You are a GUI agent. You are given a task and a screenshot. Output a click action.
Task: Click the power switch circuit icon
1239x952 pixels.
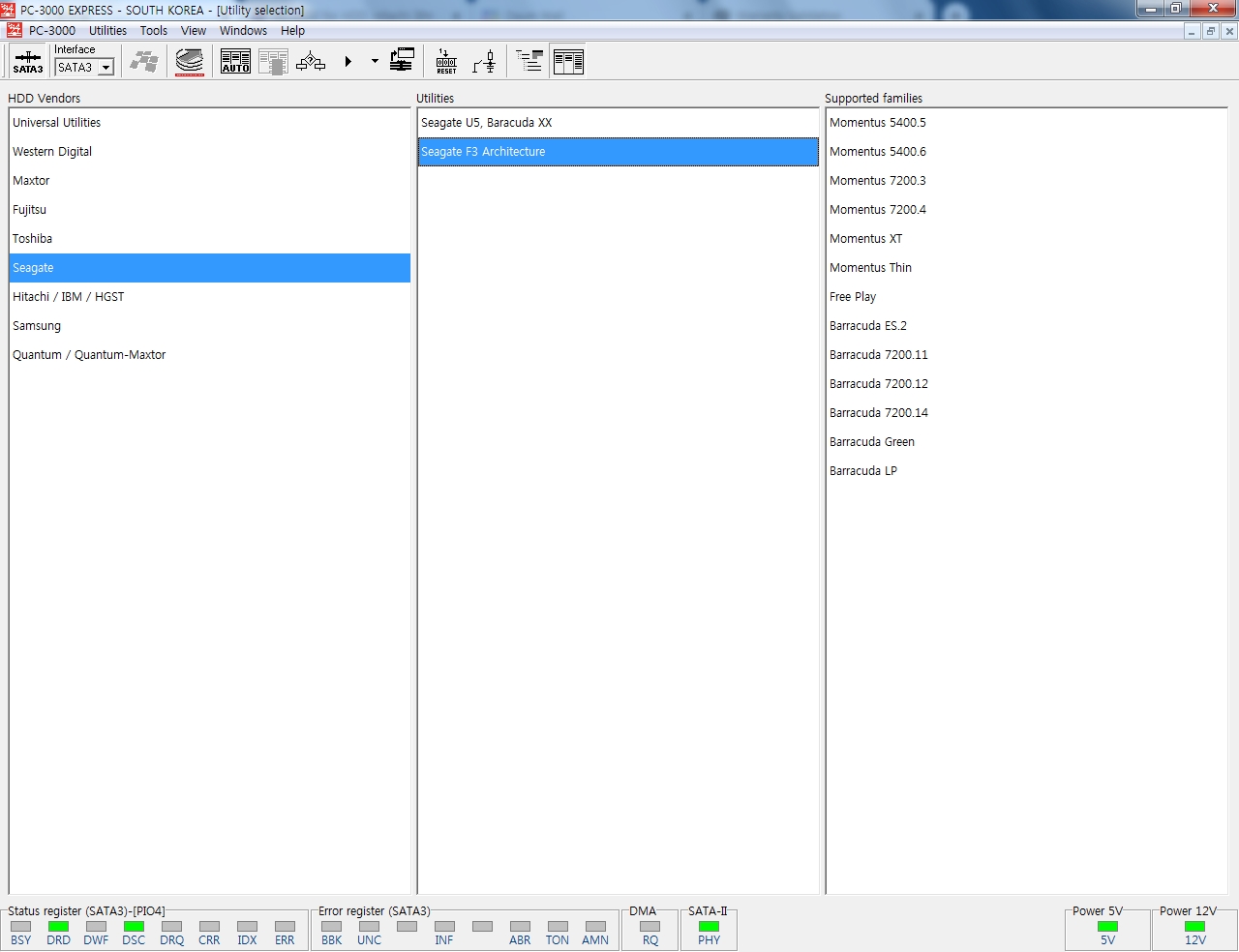(x=484, y=62)
